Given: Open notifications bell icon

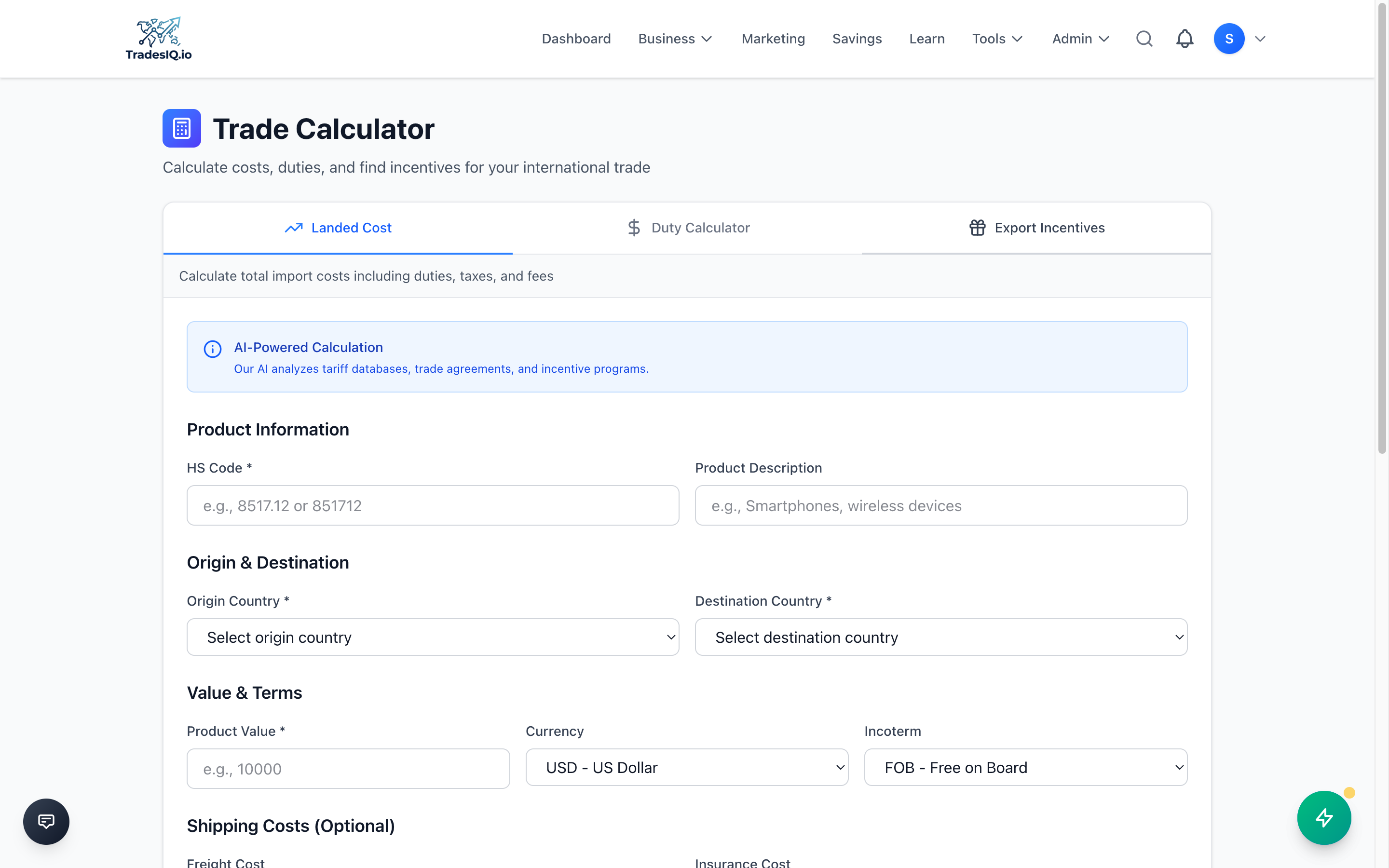Looking at the screenshot, I should pyautogui.click(x=1185, y=39).
